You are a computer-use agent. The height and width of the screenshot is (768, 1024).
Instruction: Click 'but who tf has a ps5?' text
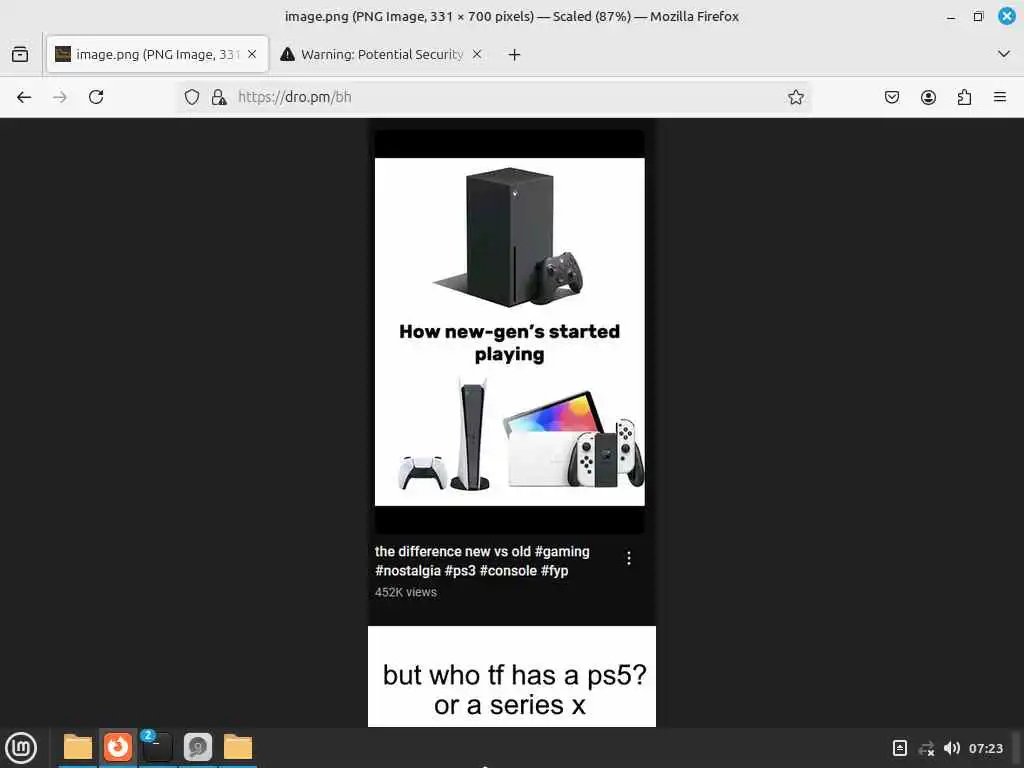tap(515, 675)
